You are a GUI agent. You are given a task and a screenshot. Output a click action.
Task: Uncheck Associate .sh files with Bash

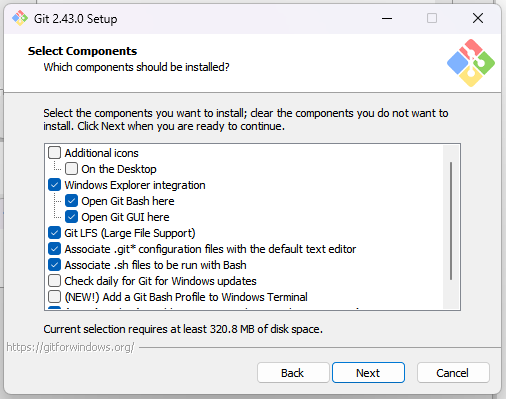pos(54,265)
